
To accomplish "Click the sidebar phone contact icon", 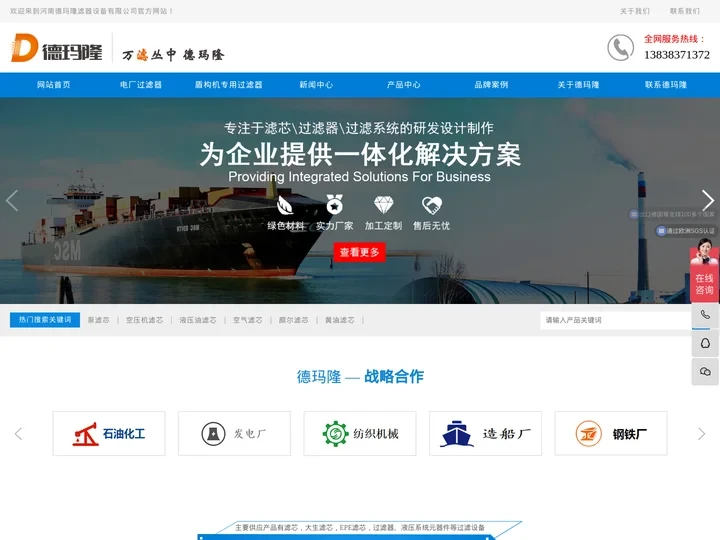I will click(x=705, y=315).
